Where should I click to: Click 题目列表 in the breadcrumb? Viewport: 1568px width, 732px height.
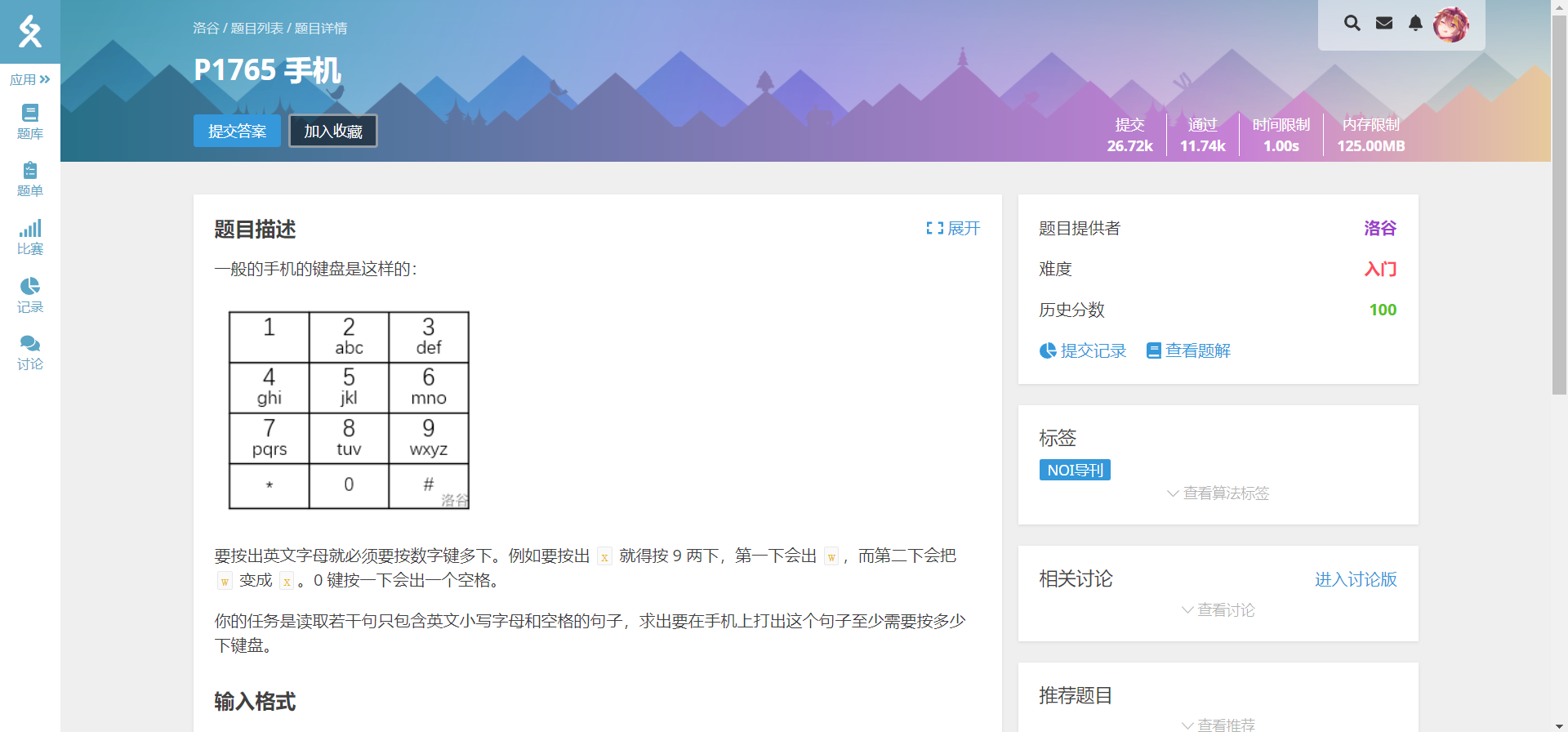coord(256,29)
